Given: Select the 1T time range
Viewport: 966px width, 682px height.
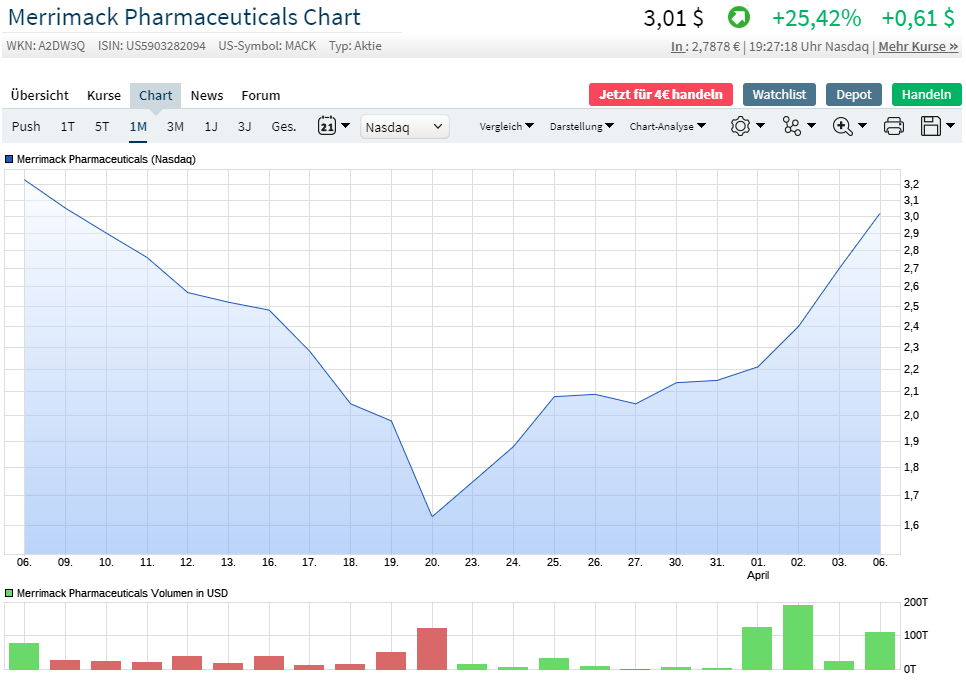Looking at the screenshot, I should click(x=67, y=126).
